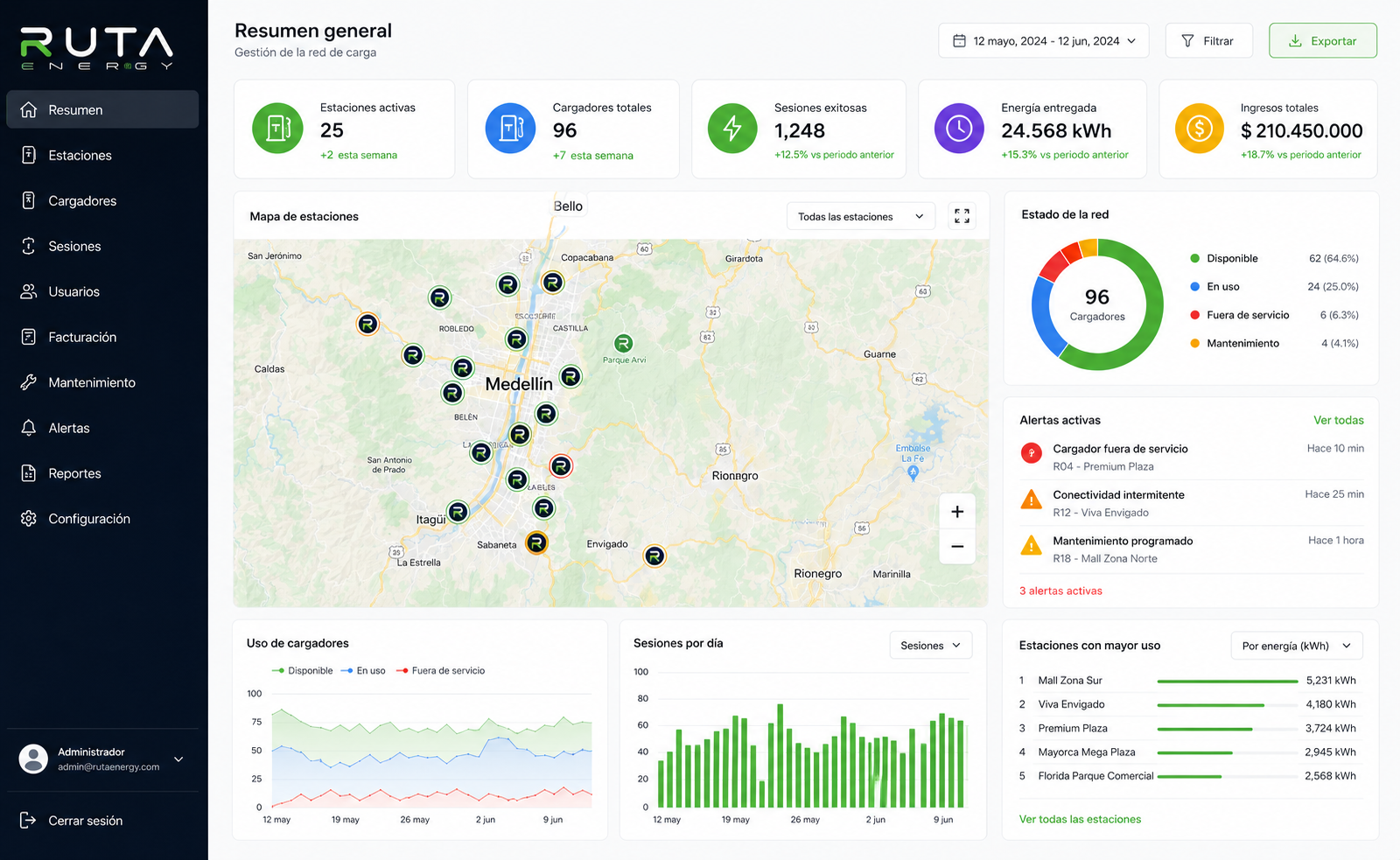This screenshot has width=1400, height=860.
Task: Click the Resumen home icon
Action: (29, 109)
